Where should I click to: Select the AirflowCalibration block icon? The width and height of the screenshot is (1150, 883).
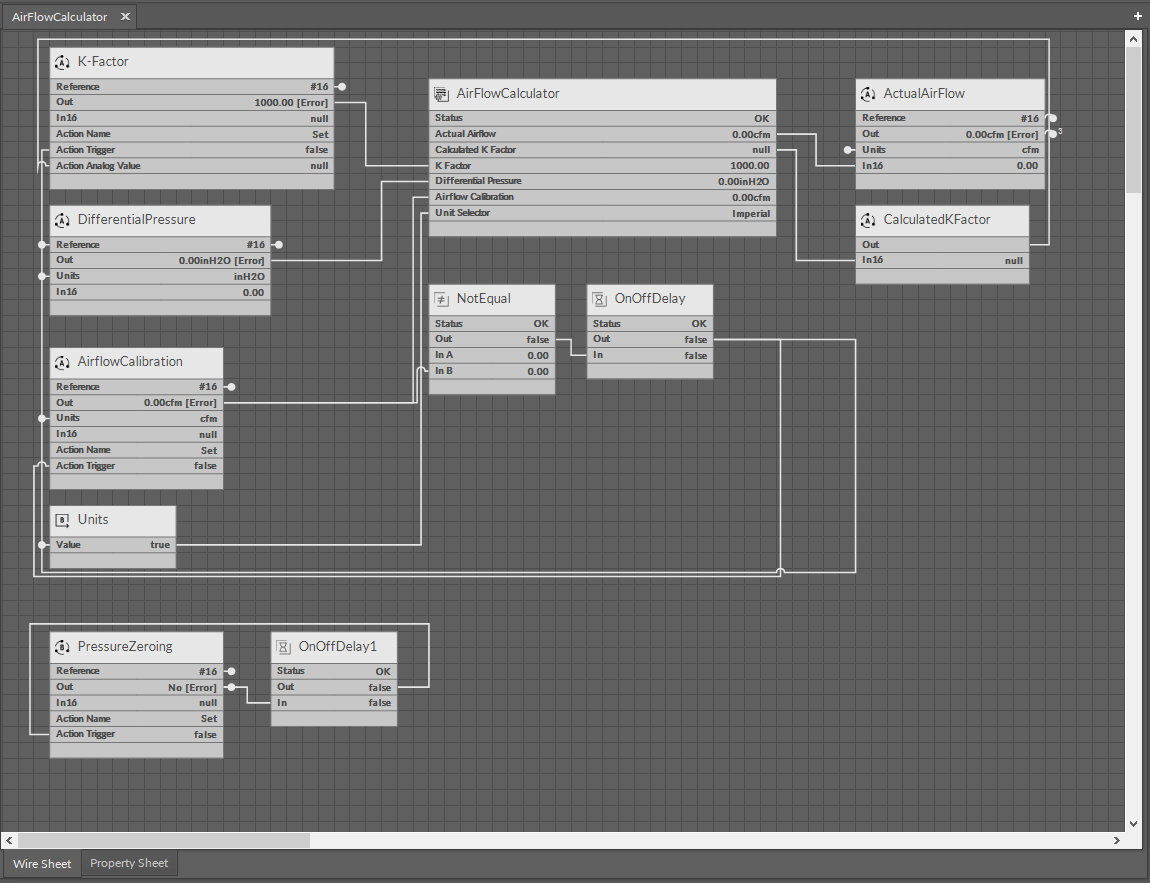[62, 362]
